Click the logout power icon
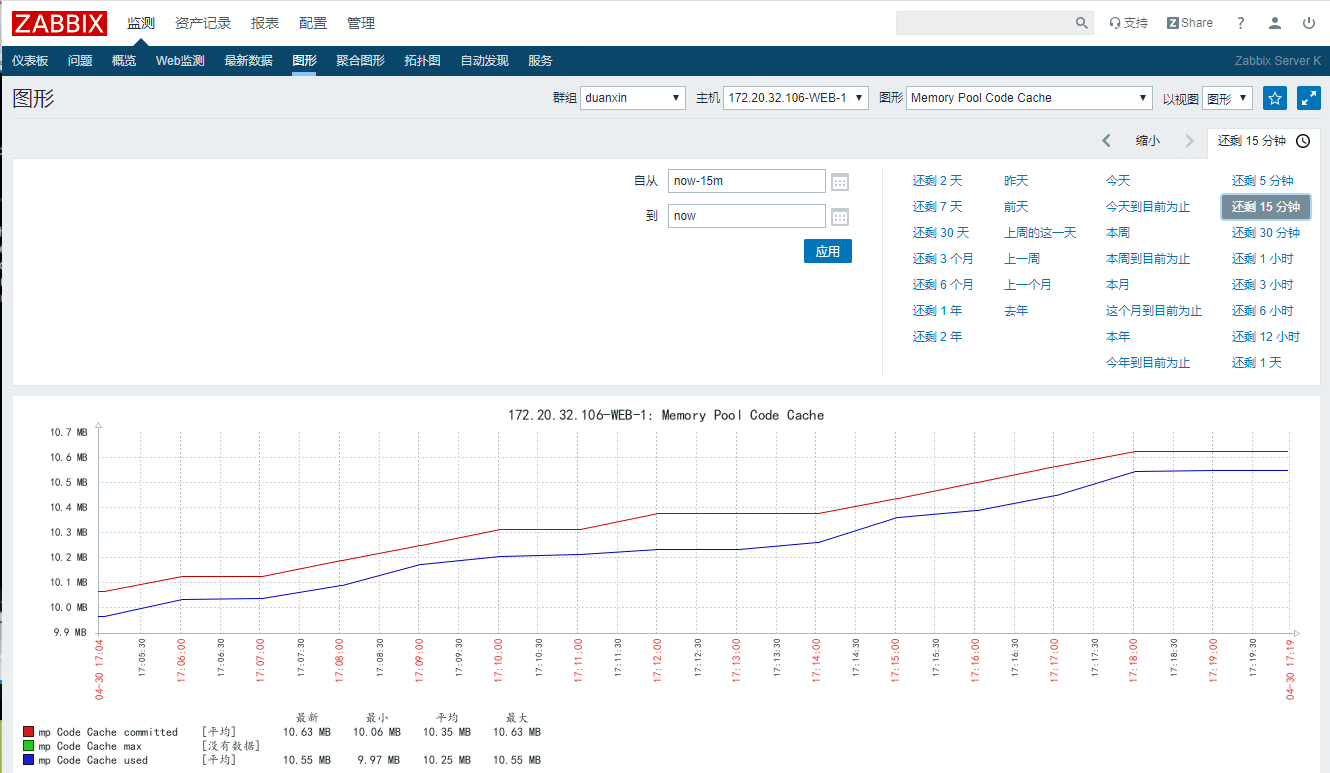 (x=1309, y=23)
